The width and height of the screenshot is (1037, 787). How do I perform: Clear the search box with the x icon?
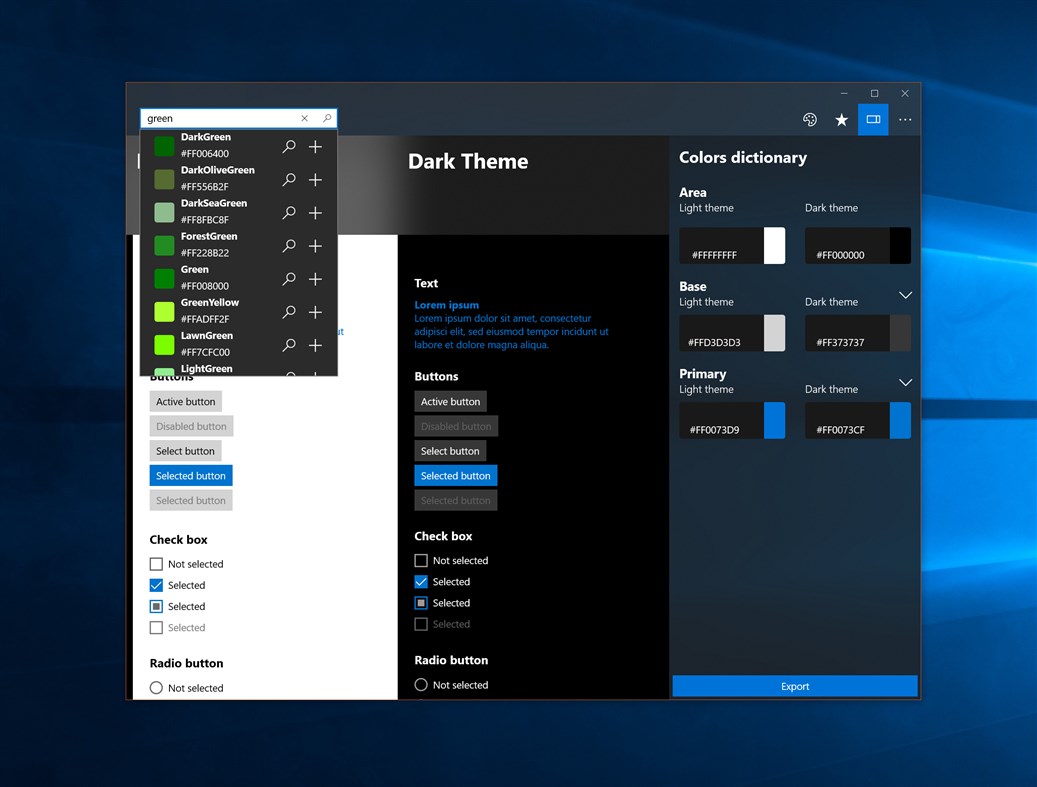pos(304,117)
